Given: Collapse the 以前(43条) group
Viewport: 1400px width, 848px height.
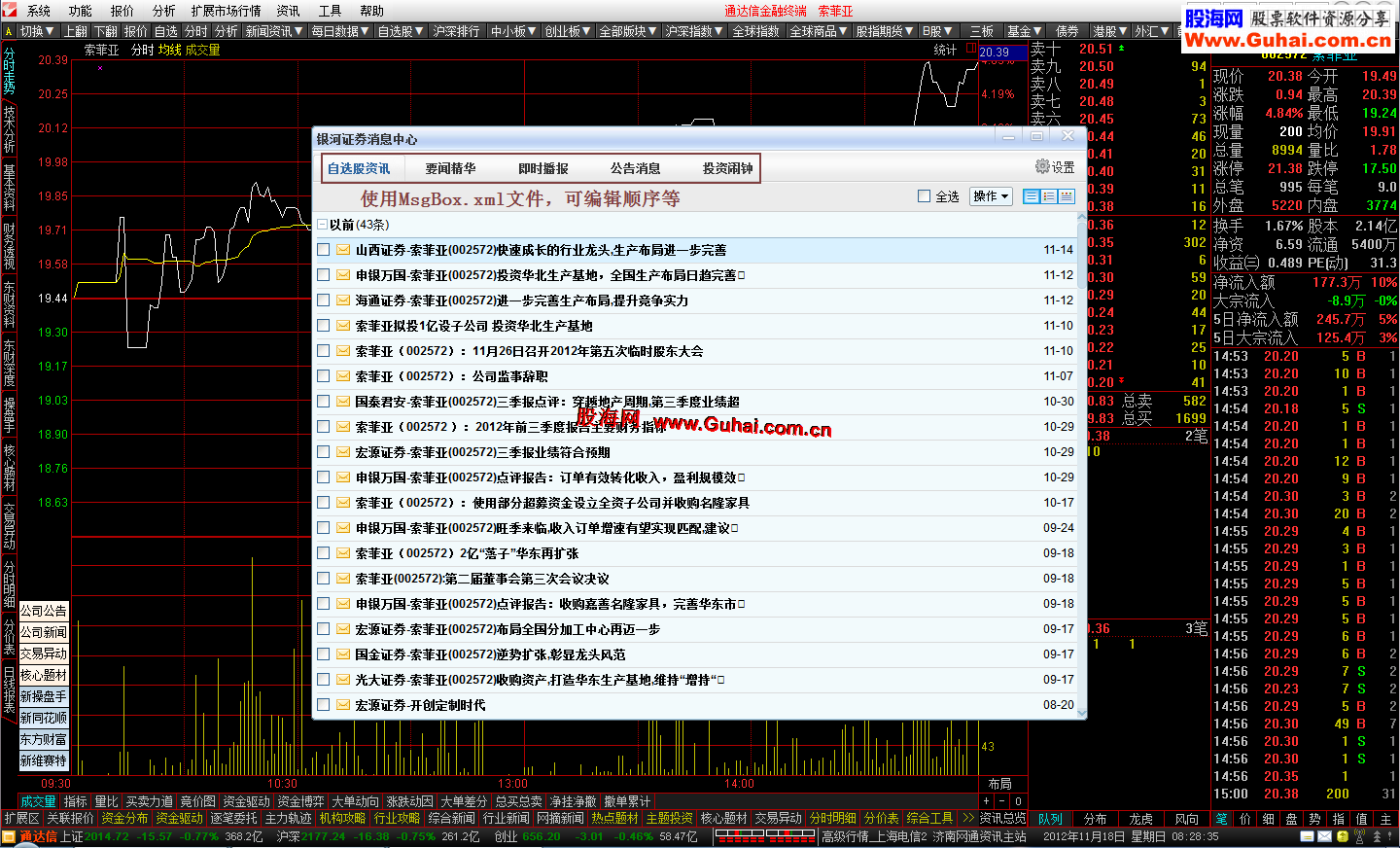Looking at the screenshot, I should click(322, 225).
